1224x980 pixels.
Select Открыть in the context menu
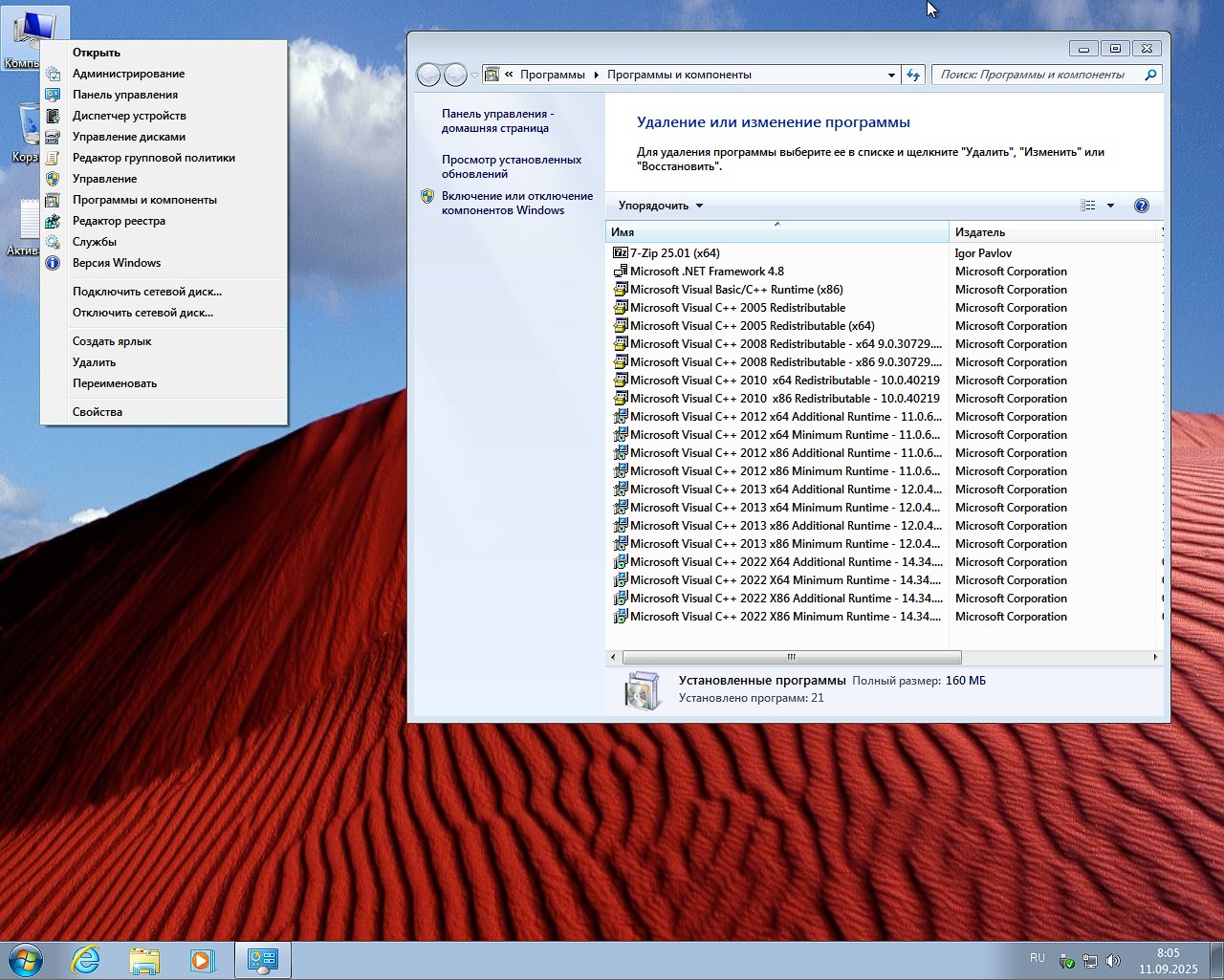tap(97, 53)
